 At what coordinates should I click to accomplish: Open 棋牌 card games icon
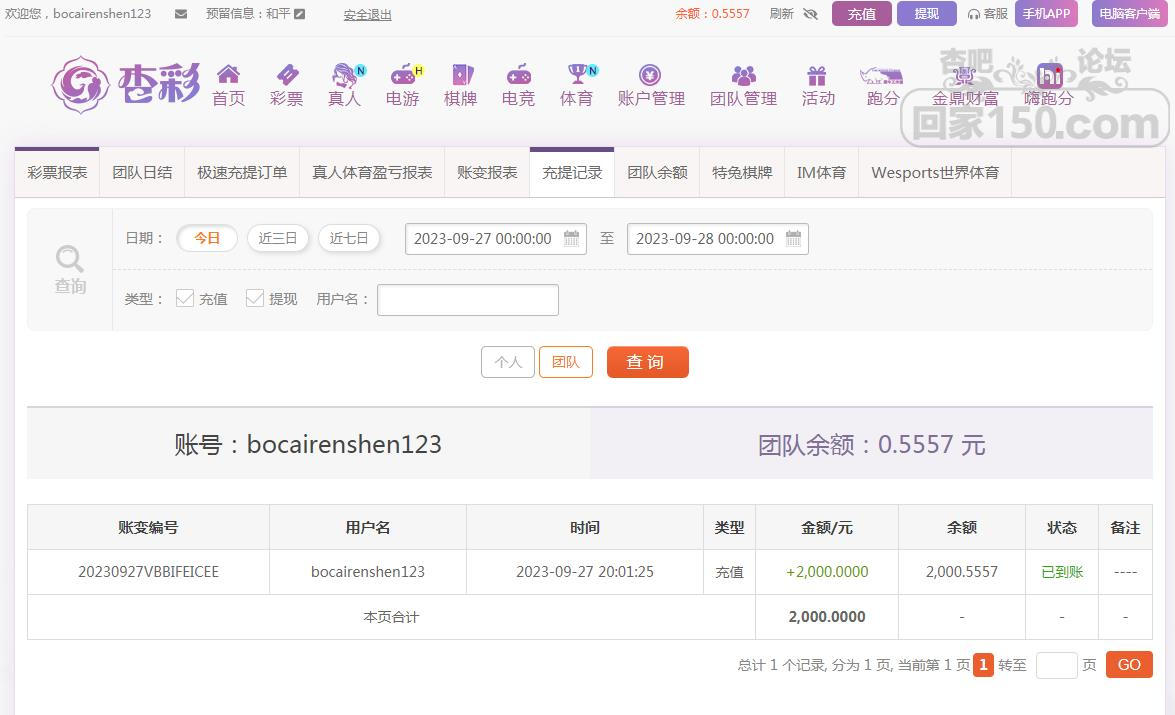(x=462, y=74)
